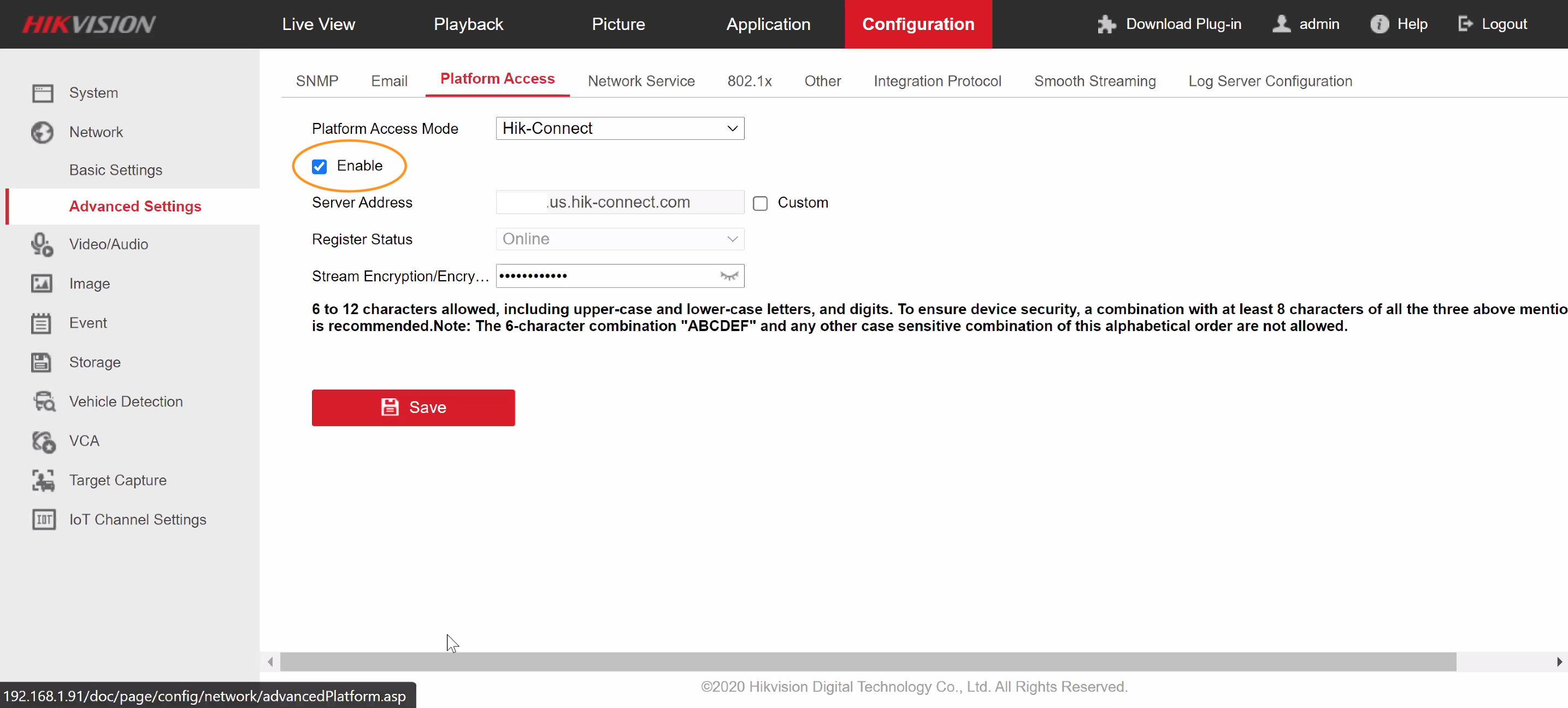Open the Platform Access Mode dropdown
This screenshot has width=1568, height=708.
click(620, 128)
